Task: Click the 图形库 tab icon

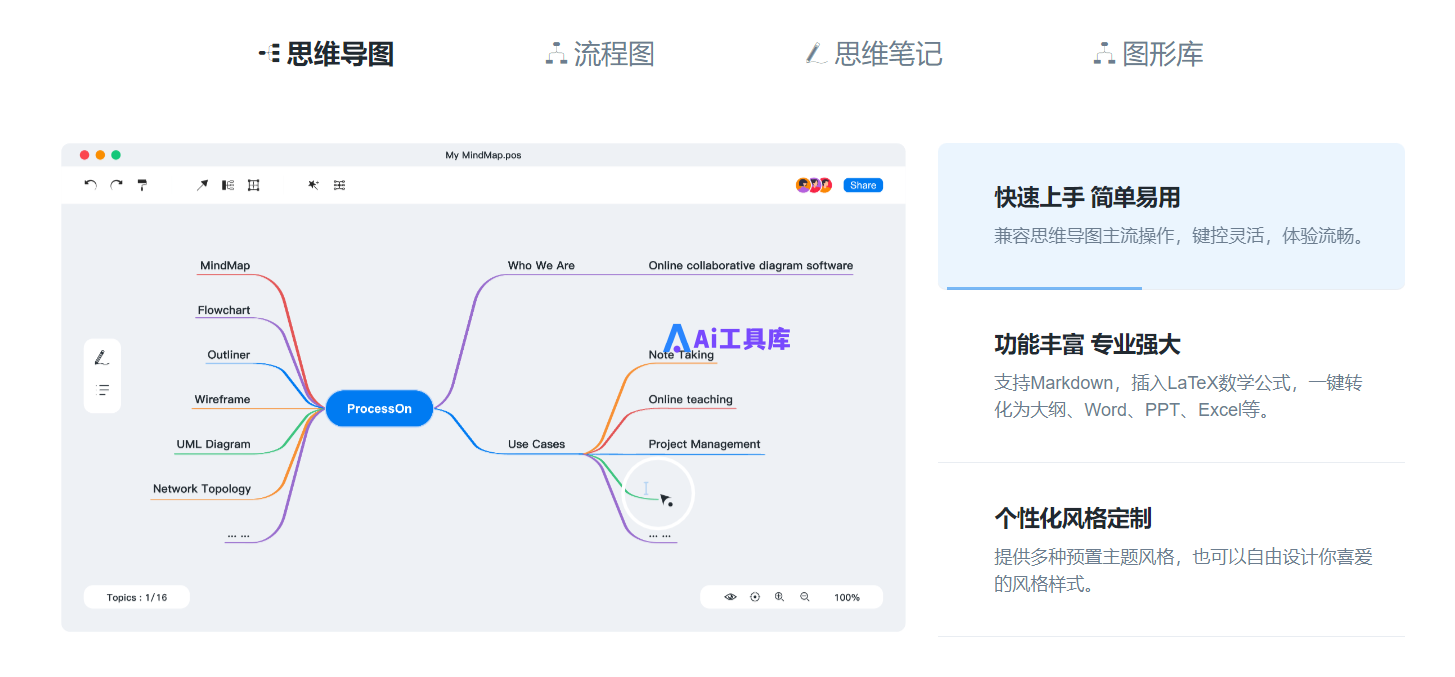Action: click(x=1104, y=53)
